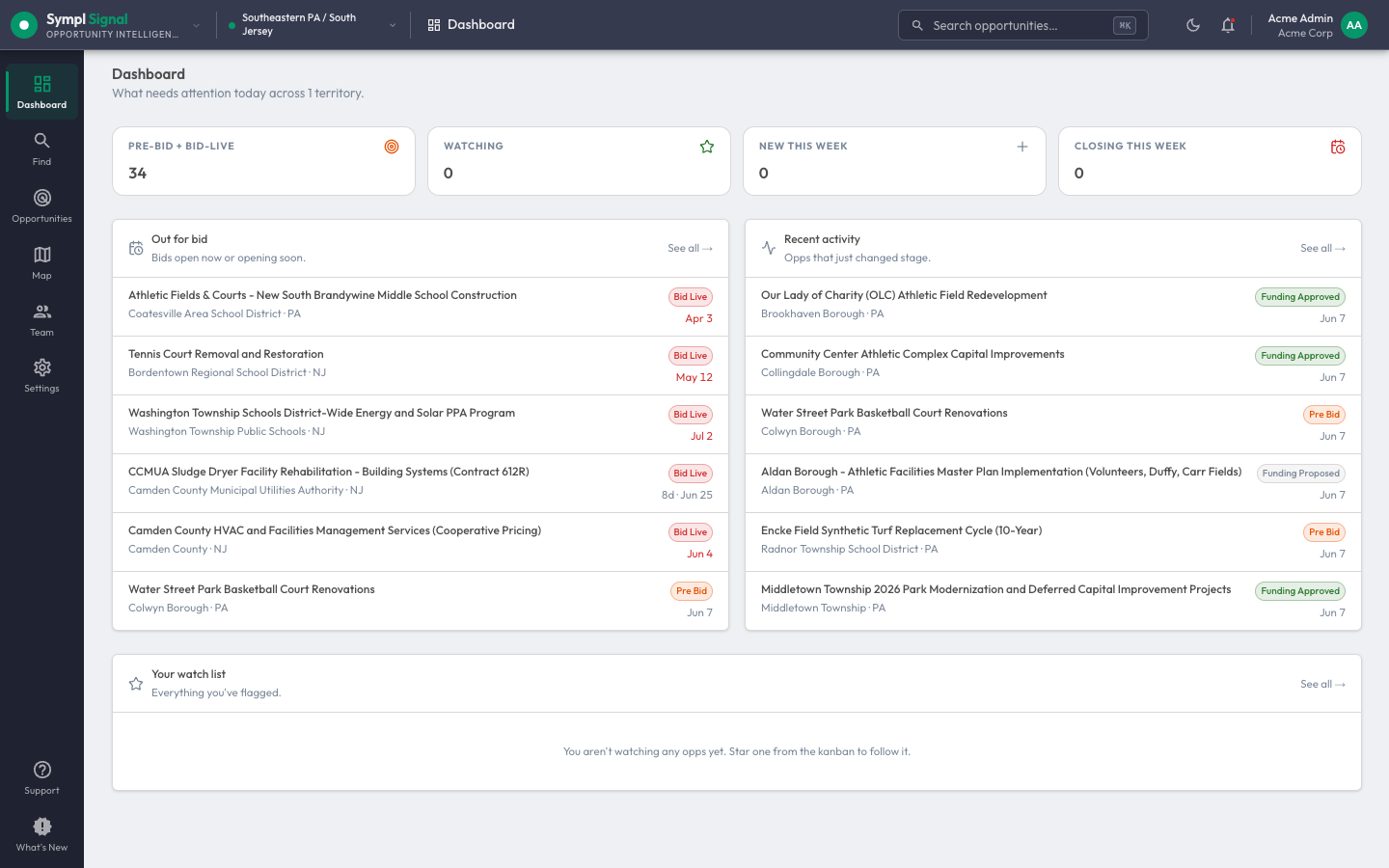Open the notifications bell
Viewport: 1389px width, 868px height.
click(x=1228, y=25)
